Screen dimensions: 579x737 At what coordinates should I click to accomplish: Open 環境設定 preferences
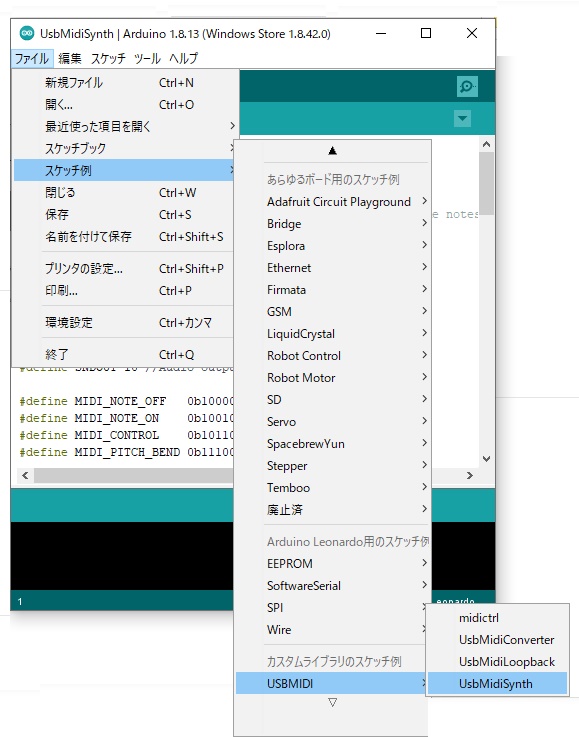point(124,322)
